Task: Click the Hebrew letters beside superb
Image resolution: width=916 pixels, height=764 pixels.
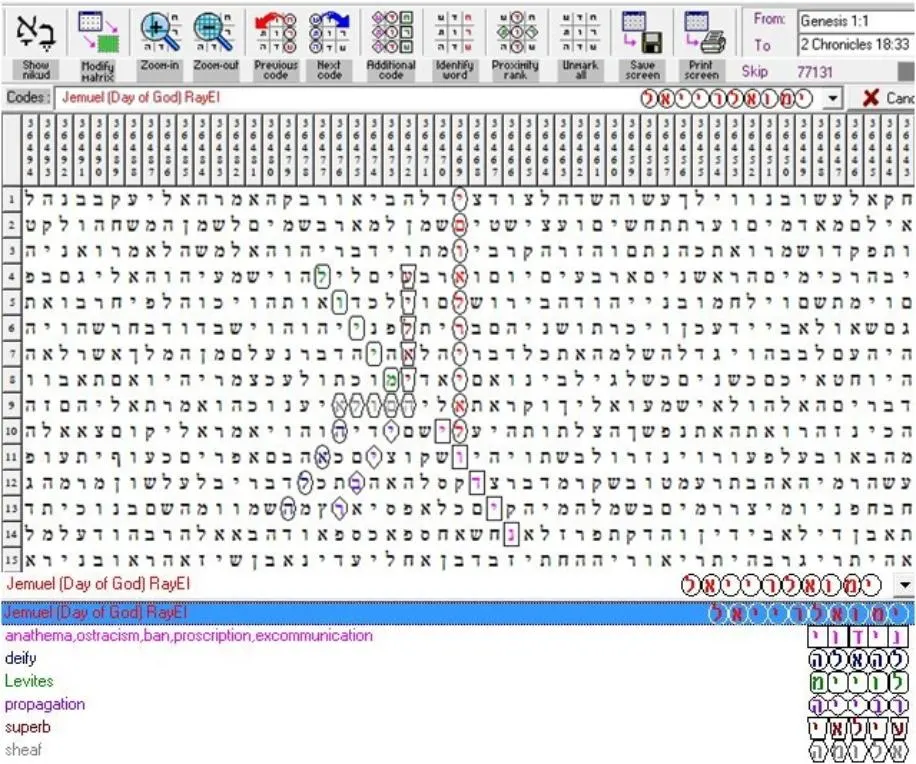Action: (859, 728)
